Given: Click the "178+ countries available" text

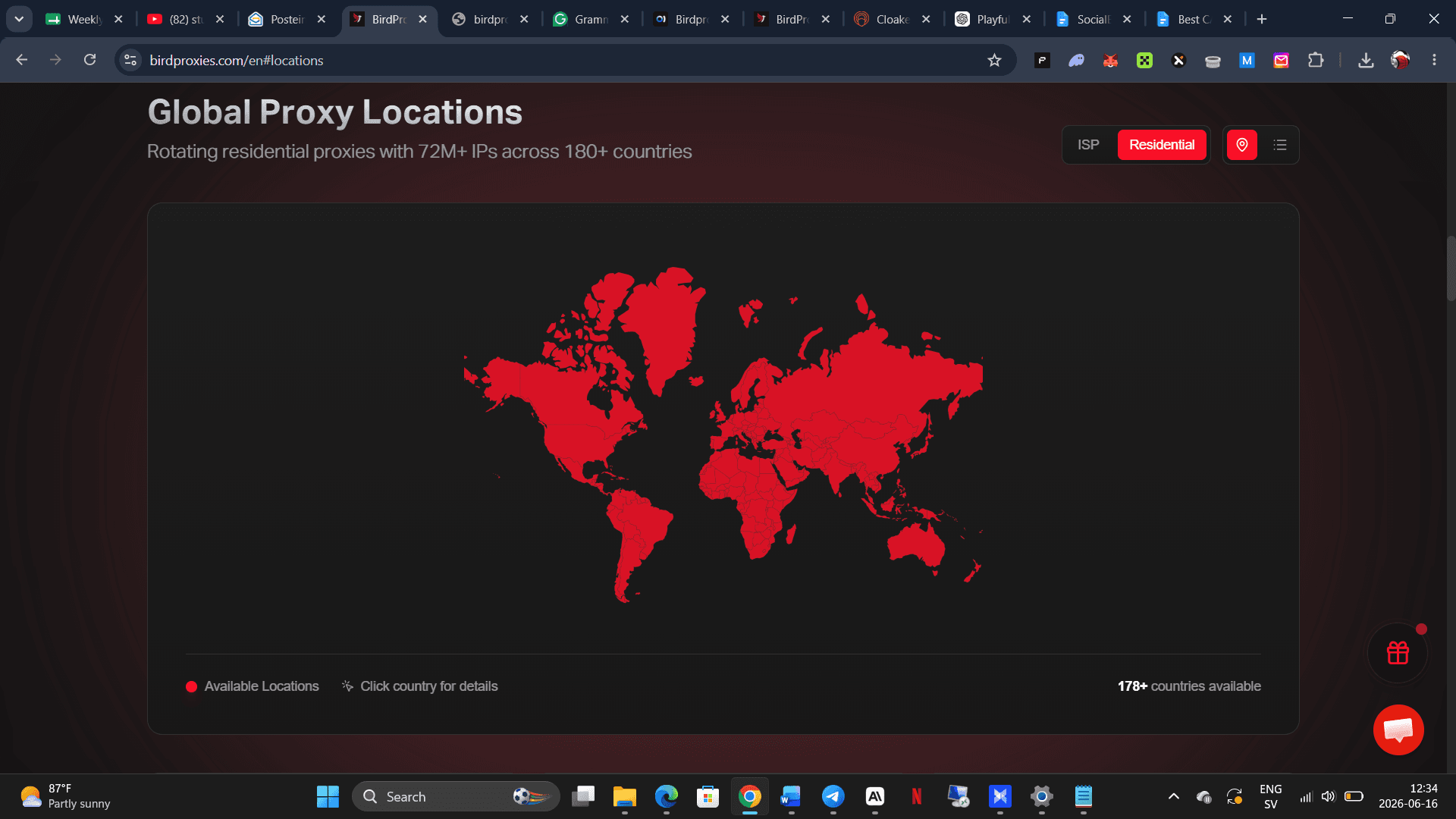Looking at the screenshot, I should click(x=1189, y=686).
